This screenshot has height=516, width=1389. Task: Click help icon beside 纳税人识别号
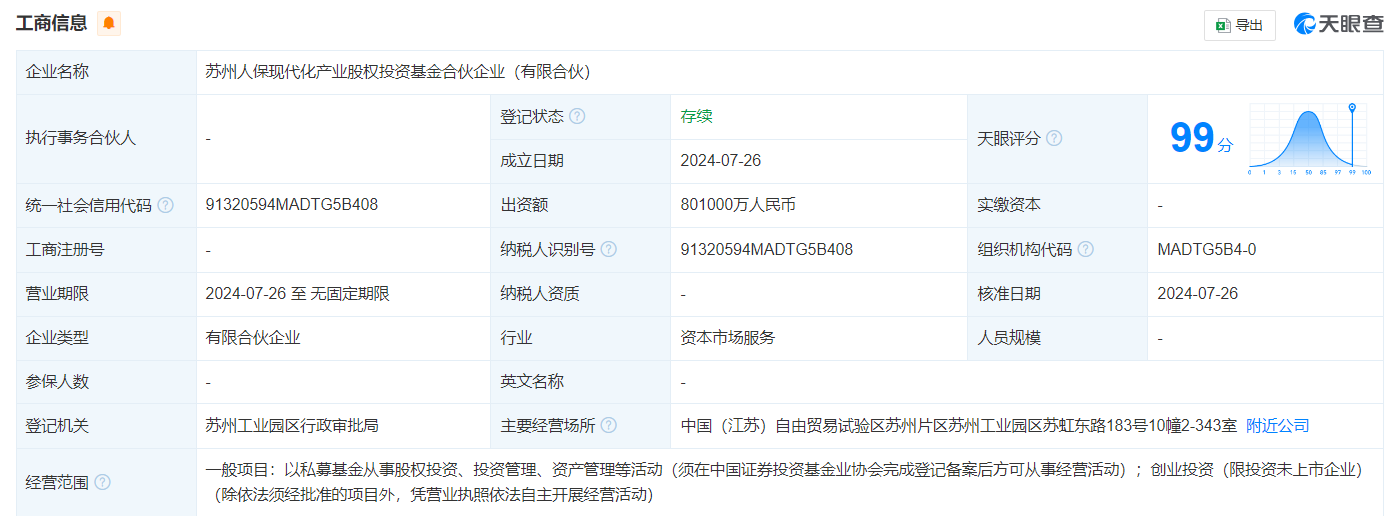point(608,249)
